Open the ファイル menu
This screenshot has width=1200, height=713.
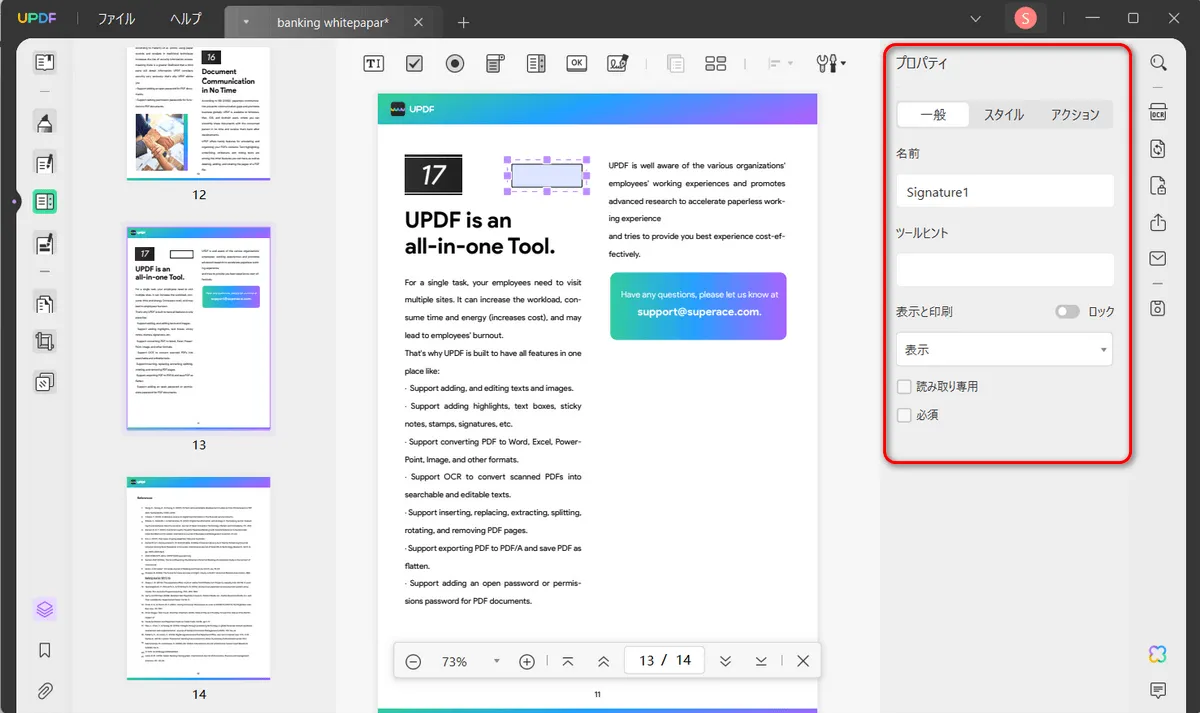pyautogui.click(x=117, y=19)
